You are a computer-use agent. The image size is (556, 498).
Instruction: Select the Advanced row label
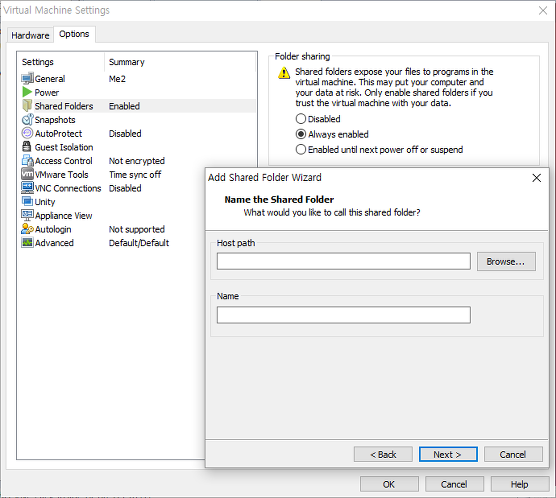[x=54, y=243]
